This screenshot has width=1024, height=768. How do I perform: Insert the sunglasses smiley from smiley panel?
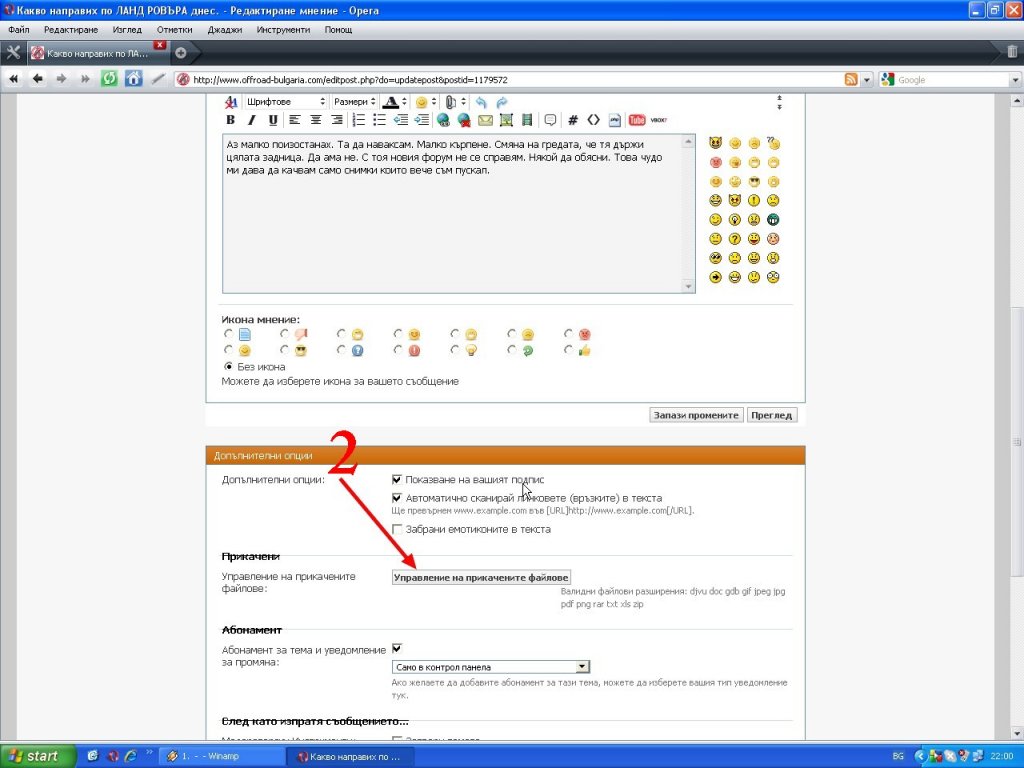coord(754,182)
